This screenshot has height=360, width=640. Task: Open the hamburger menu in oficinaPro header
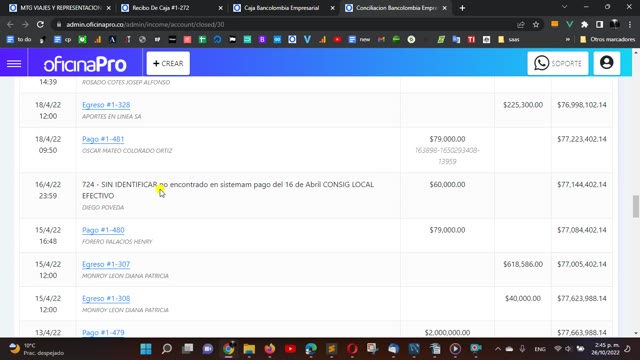click(x=14, y=63)
